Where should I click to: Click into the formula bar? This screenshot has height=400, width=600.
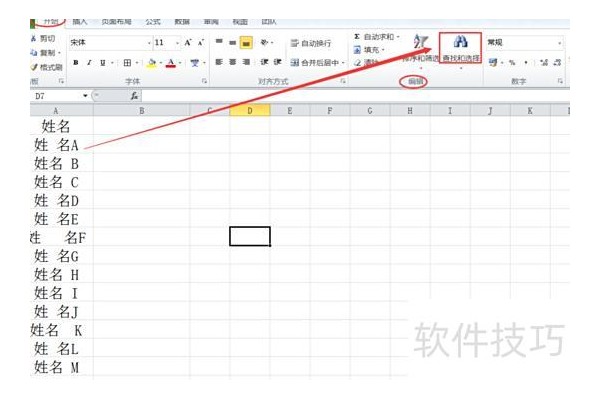(x=355, y=96)
